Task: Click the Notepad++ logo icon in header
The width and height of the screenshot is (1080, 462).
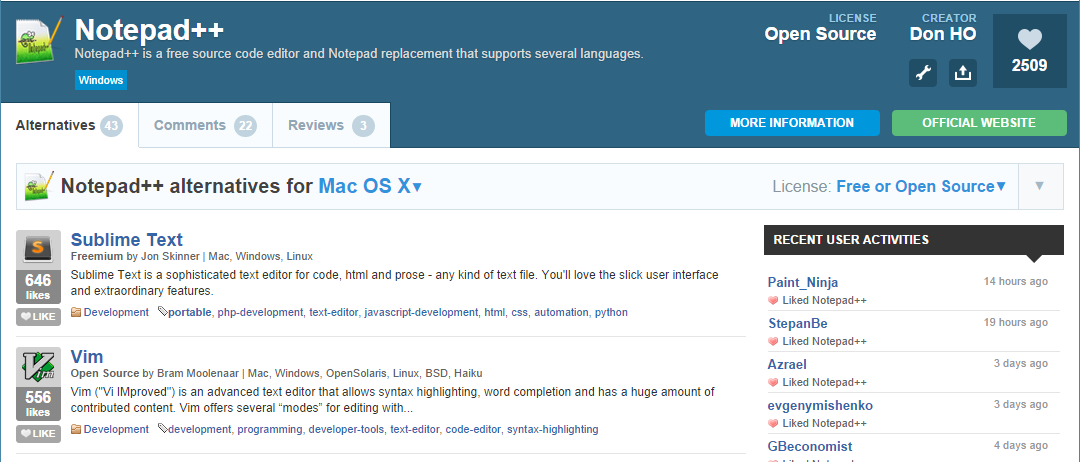Action: 40,42
